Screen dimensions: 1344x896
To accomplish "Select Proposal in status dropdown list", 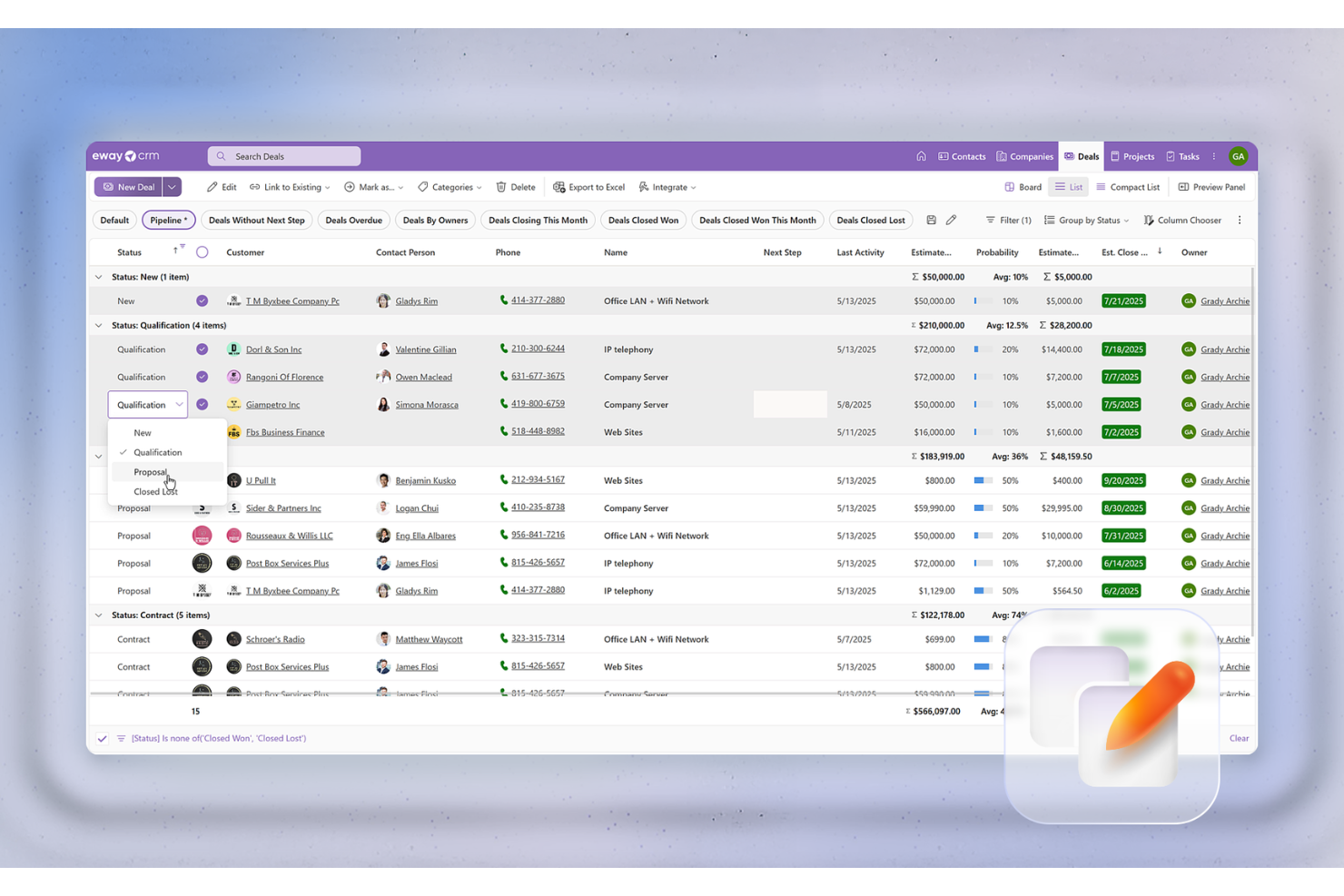I will pos(167,472).
